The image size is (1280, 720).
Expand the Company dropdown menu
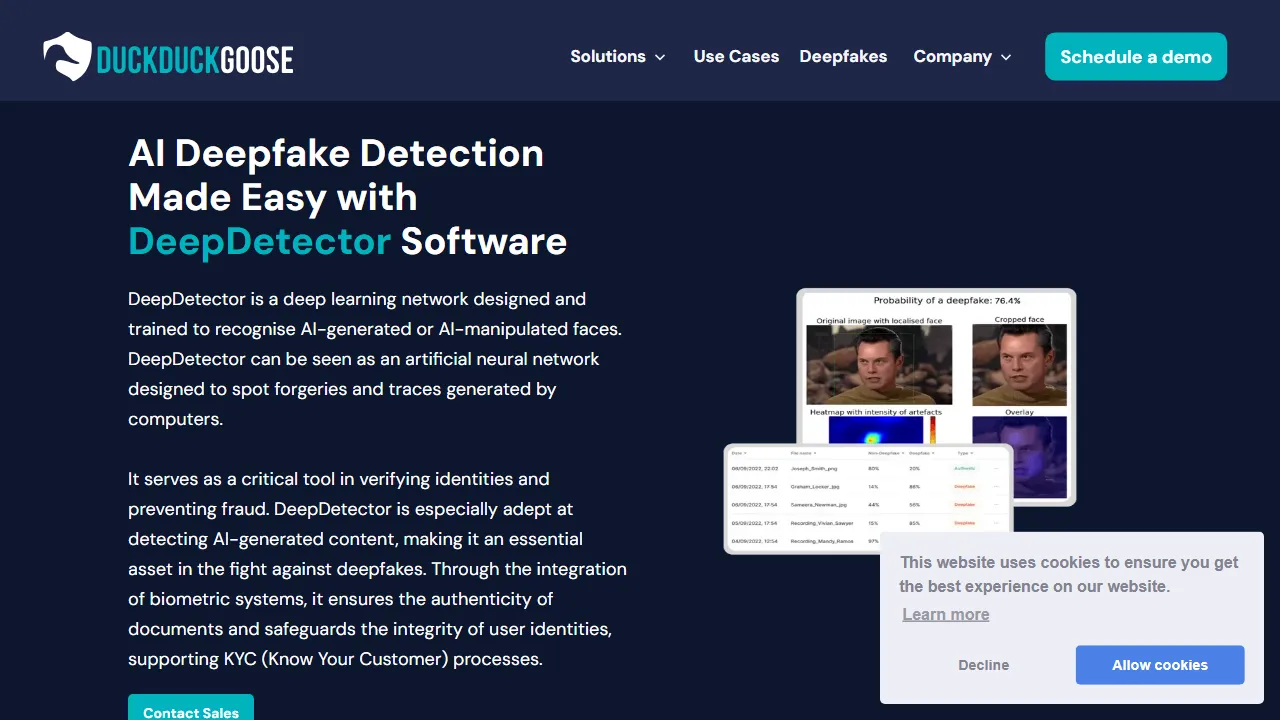click(963, 57)
